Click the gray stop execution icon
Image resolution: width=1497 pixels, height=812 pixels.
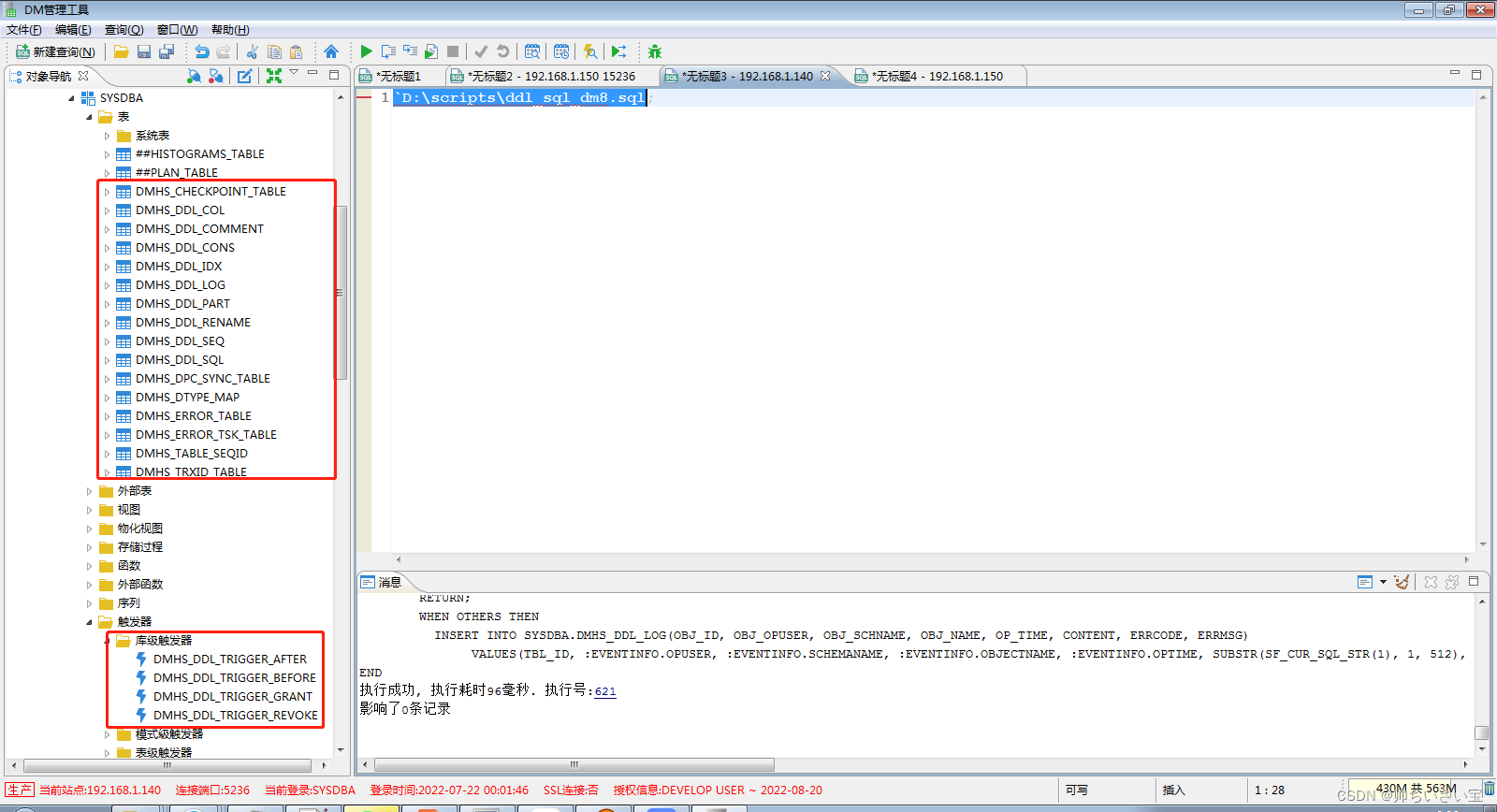(453, 51)
